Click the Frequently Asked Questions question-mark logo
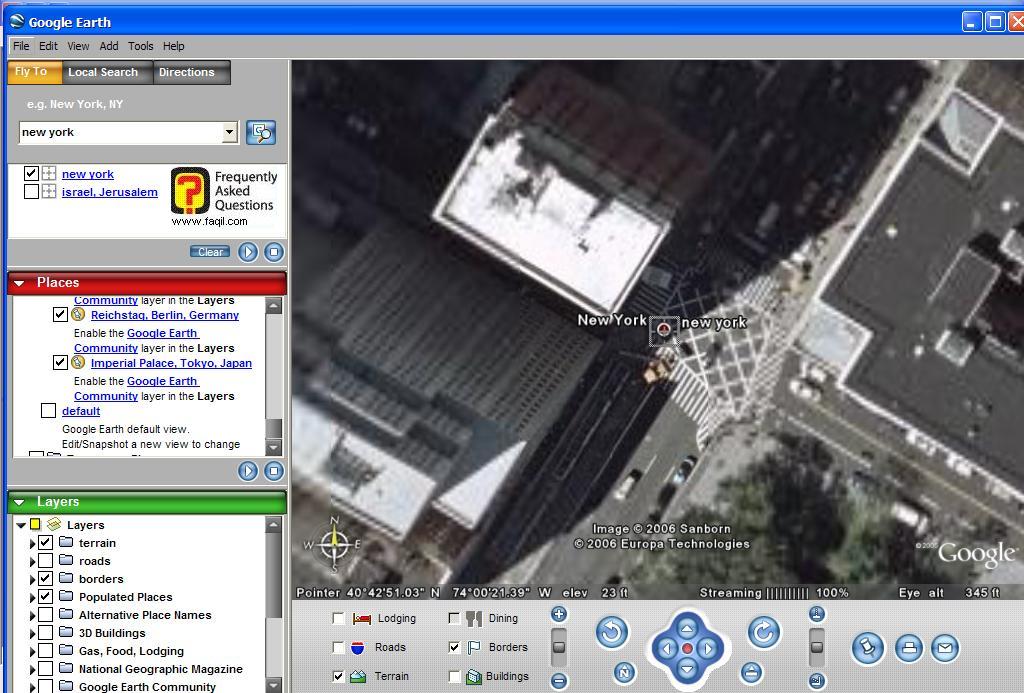1024x693 pixels. click(190, 191)
